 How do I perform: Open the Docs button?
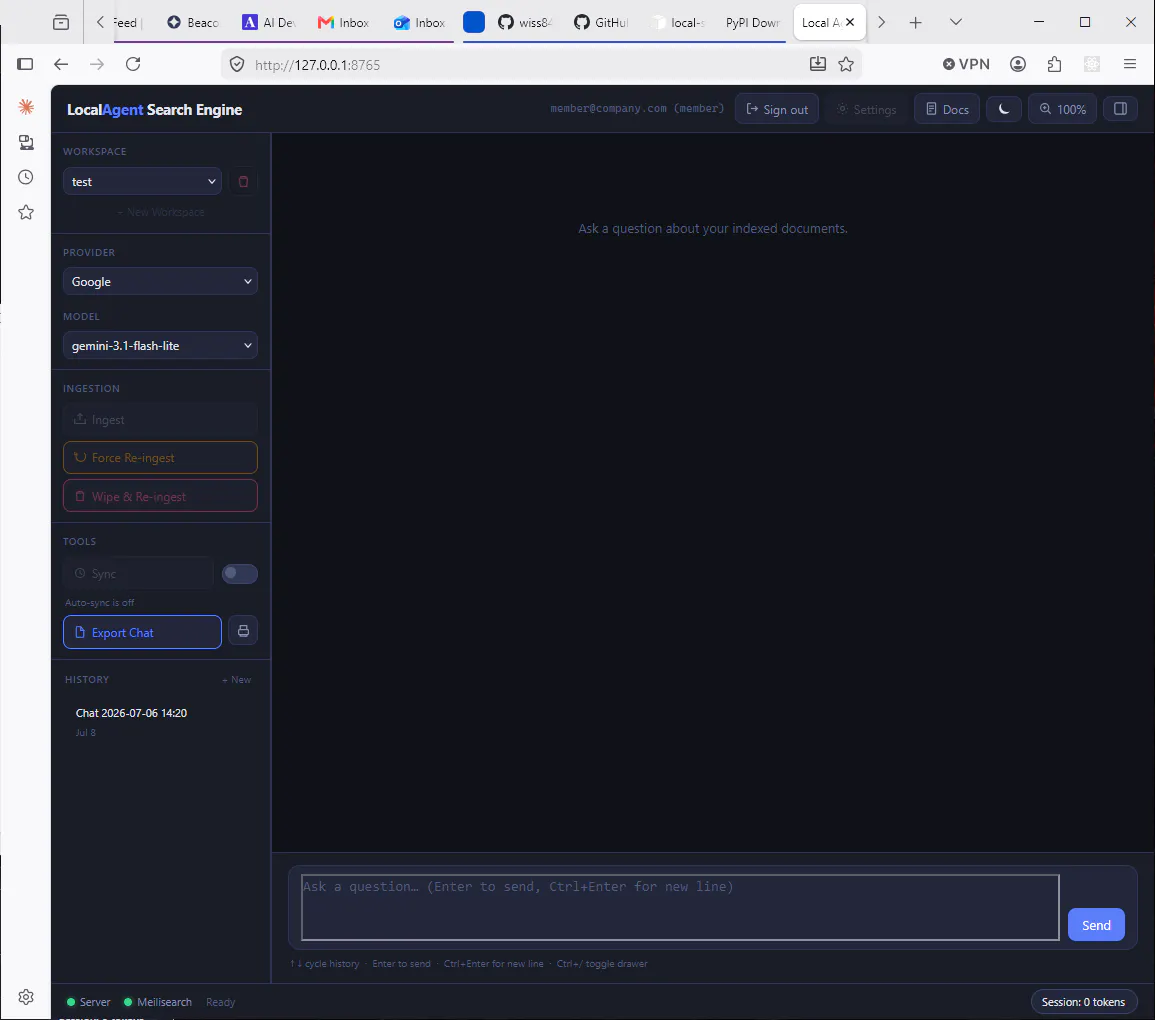(x=947, y=109)
